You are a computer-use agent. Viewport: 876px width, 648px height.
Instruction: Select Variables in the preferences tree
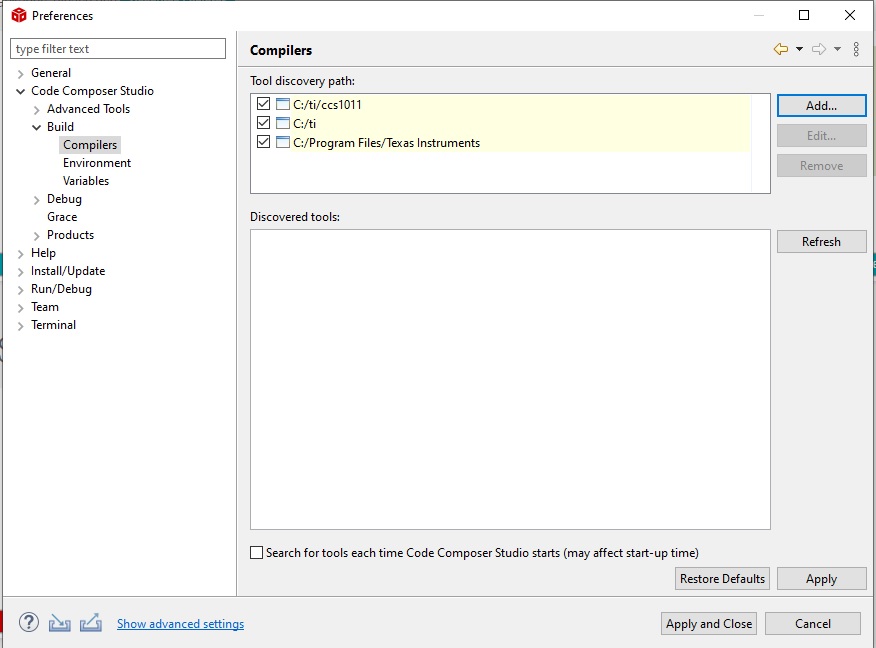click(86, 181)
